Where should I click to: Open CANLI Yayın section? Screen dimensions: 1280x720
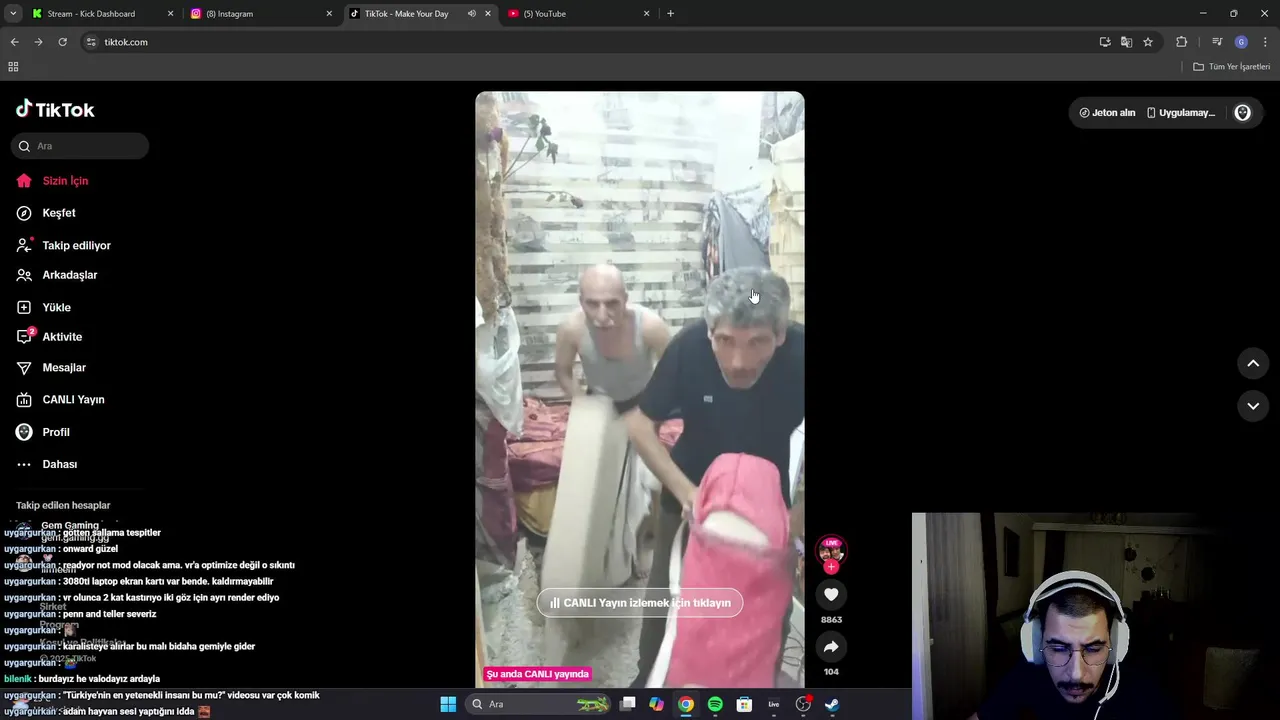(x=61, y=400)
